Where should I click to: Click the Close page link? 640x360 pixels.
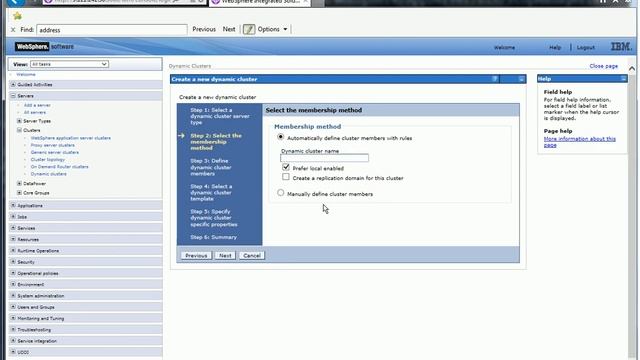tap(603, 66)
